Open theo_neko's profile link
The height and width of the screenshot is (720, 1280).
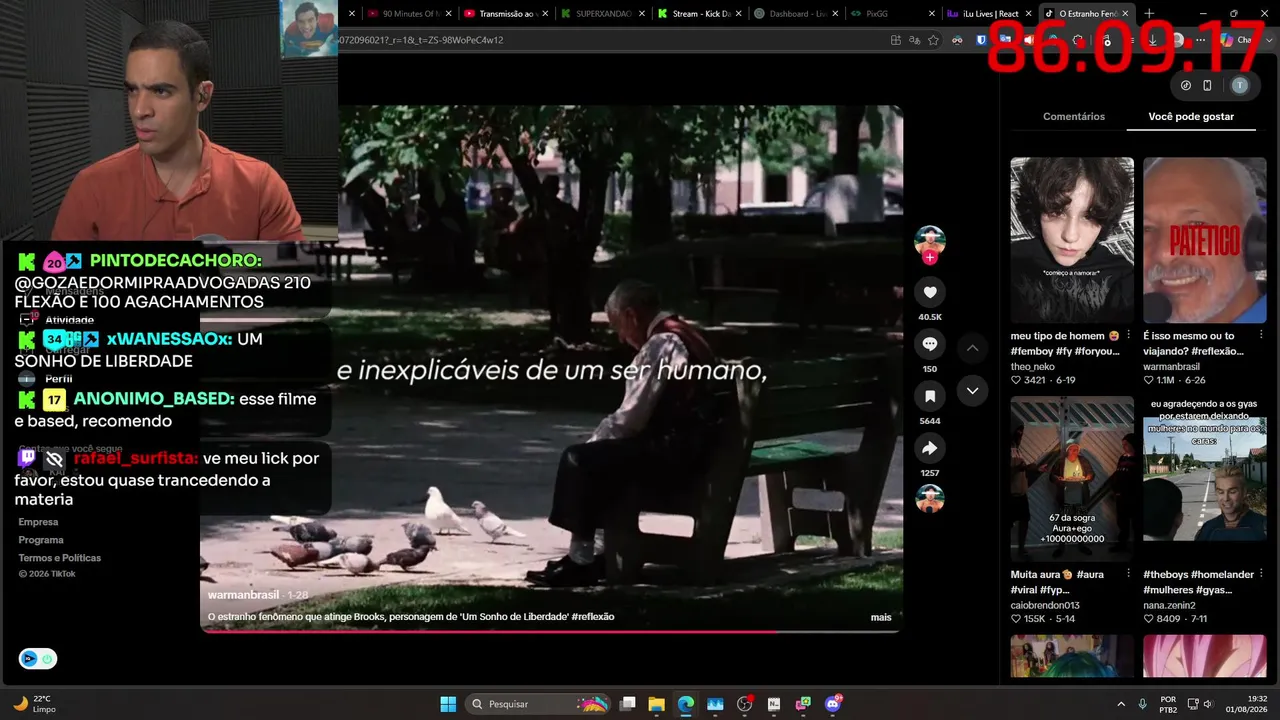pyautogui.click(x=1033, y=367)
